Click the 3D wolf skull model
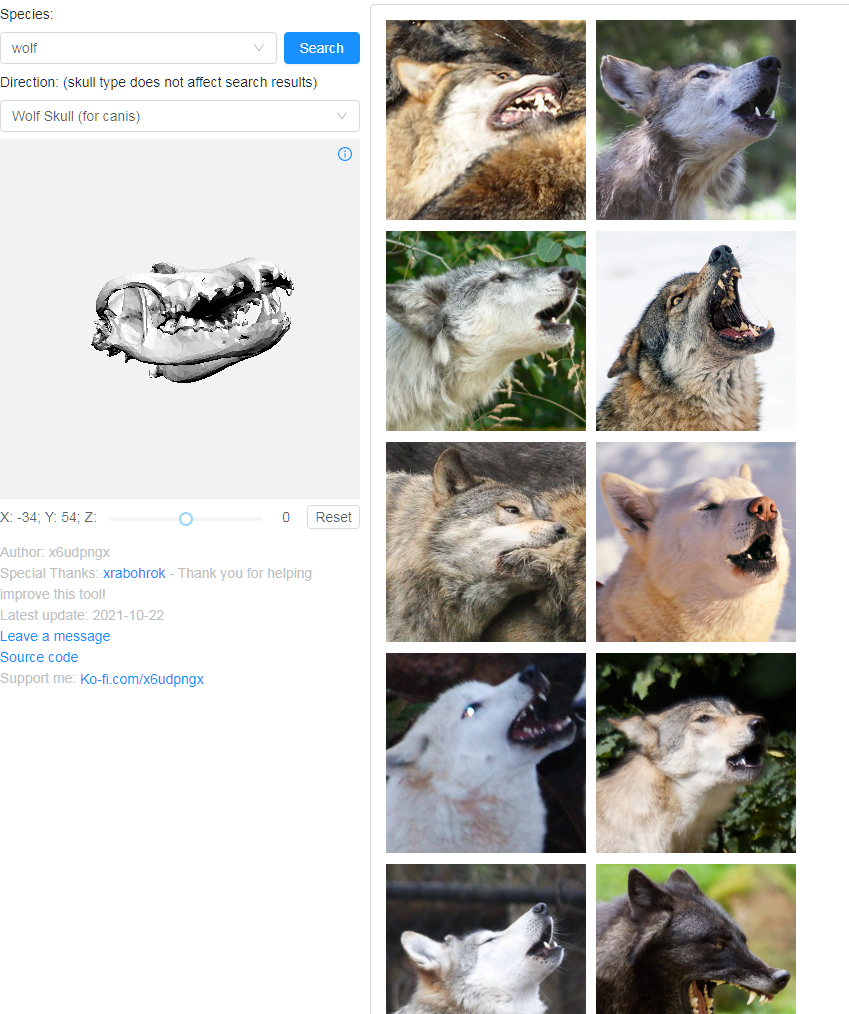The width and height of the screenshot is (849, 1014). pos(193,319)
